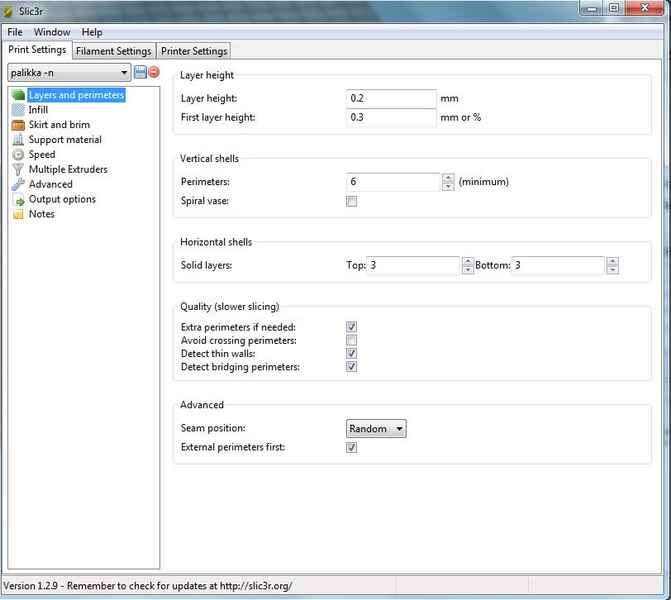
Task: Maximize the Slic3r window
Action: click(614, 9)
